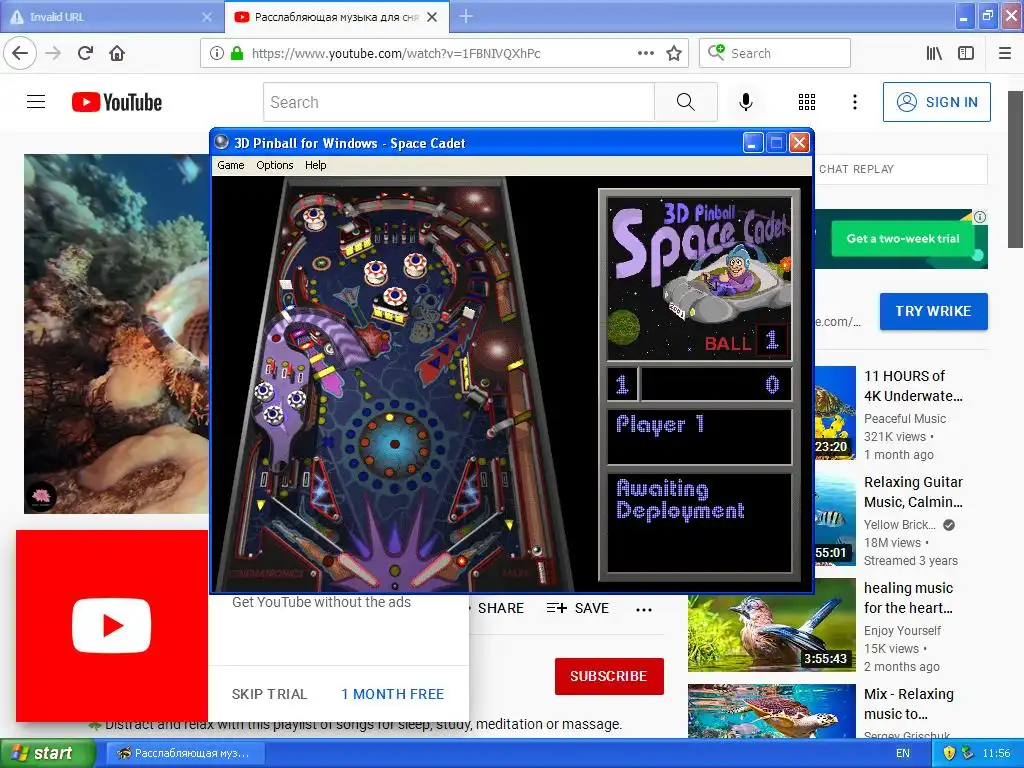The width and height of the screenshot is (1024, 768).
Task: Open healing music for the heart thumbnail
Action: 771,624
